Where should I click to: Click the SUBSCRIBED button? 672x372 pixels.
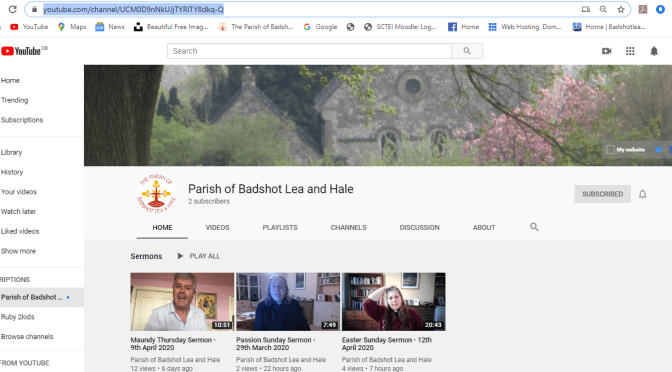point(602,194)
